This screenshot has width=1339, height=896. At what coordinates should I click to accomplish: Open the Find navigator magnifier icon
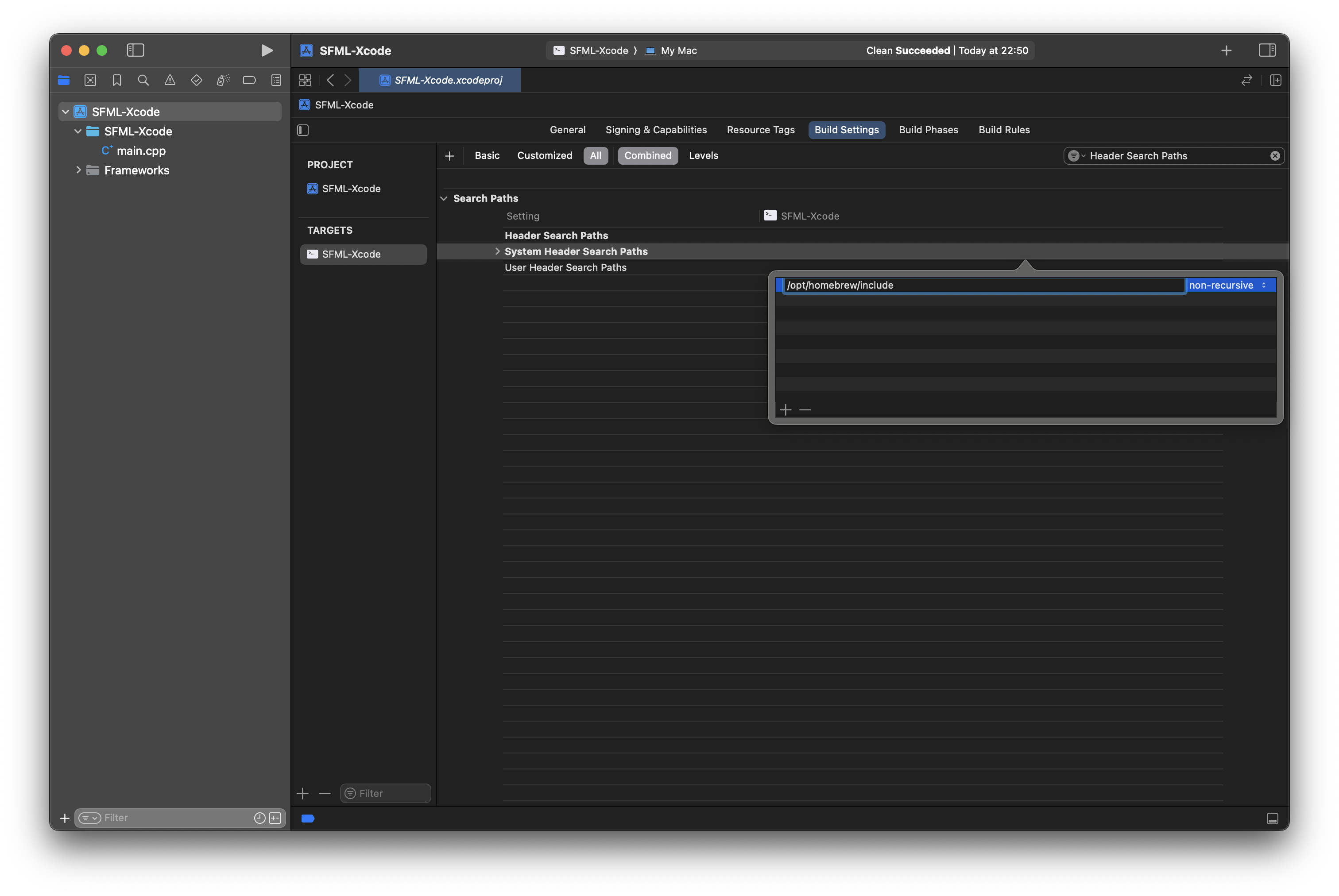(x=143, y=80)
